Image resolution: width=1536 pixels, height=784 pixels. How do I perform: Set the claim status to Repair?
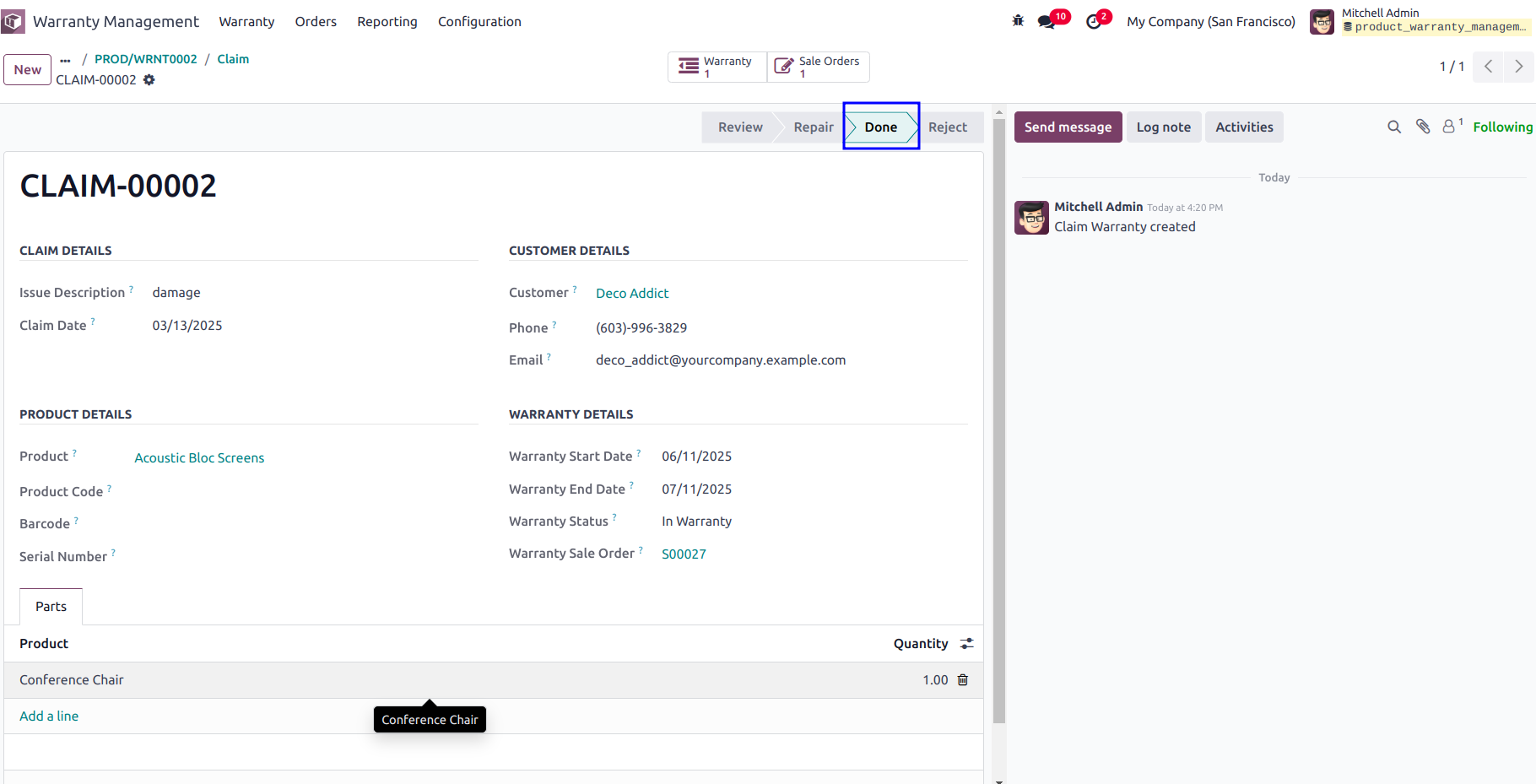pos(813,127)
